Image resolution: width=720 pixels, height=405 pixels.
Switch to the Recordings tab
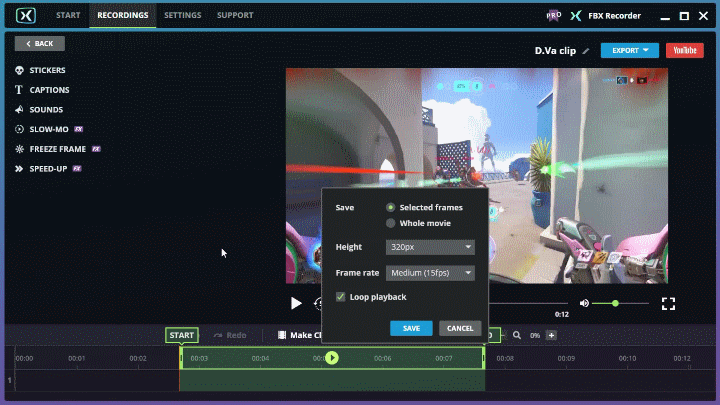pos(123,15)
